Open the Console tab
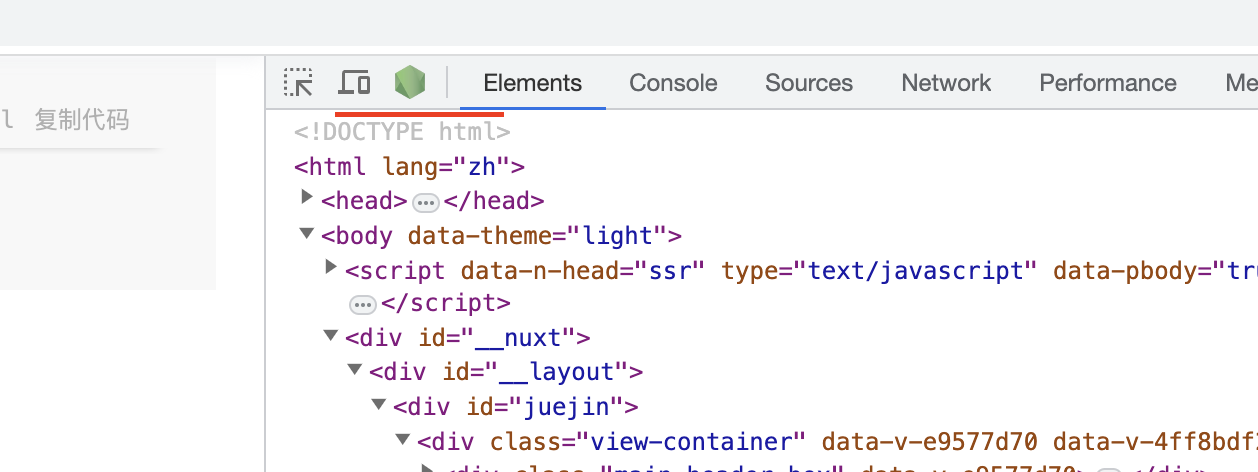1258x472 pixels. (x=673, y=83)
